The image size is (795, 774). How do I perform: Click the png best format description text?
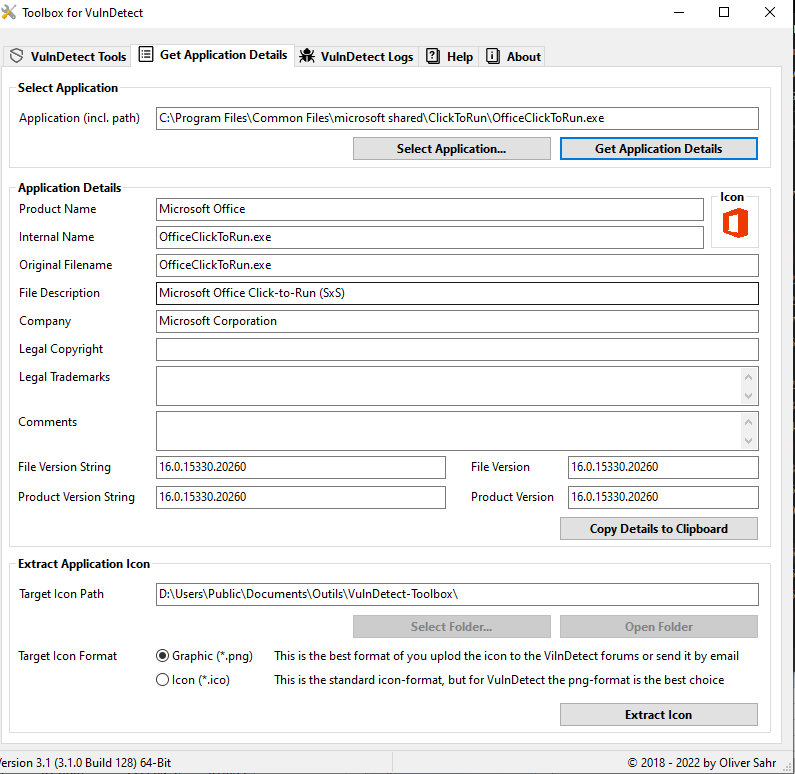pos(507,656)
